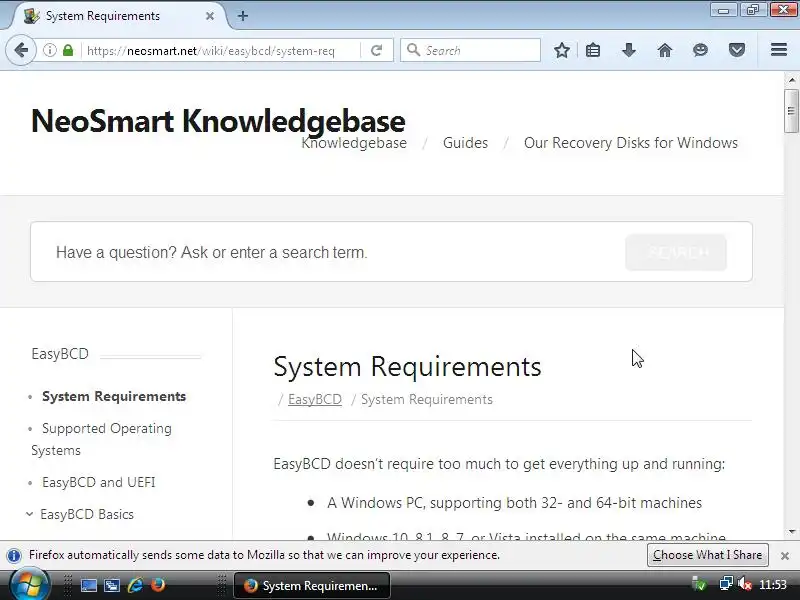800x600 pixels.
Task: Click the green check tray icon
Action: click(699, 584)
